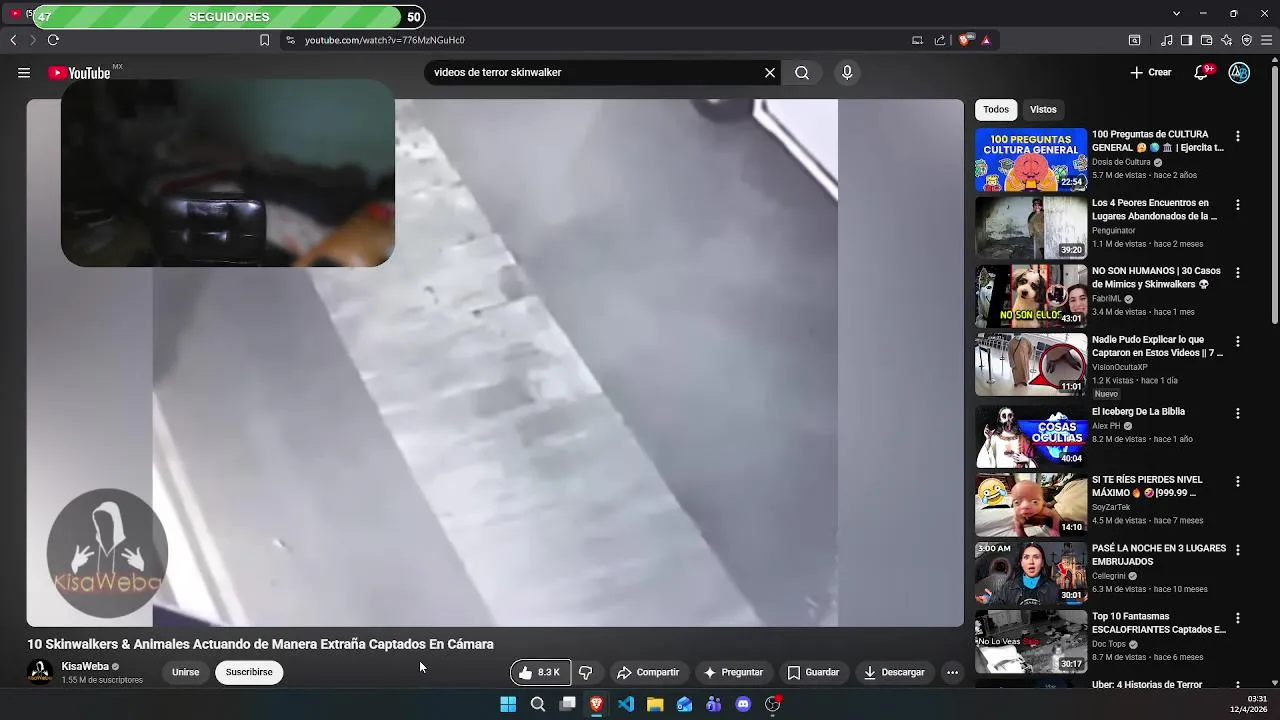Open Brave Leo AI sparkle icon
1280x720 pixels.
1226,40
